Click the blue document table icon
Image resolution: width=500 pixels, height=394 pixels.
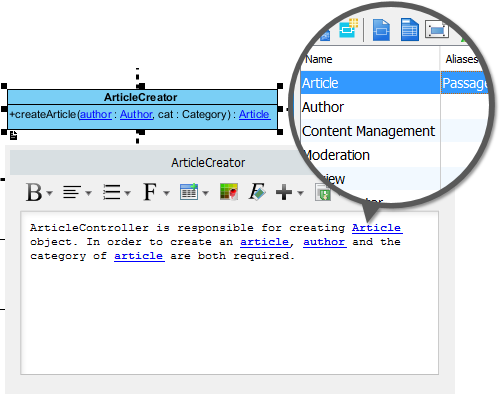click(410, 30)
